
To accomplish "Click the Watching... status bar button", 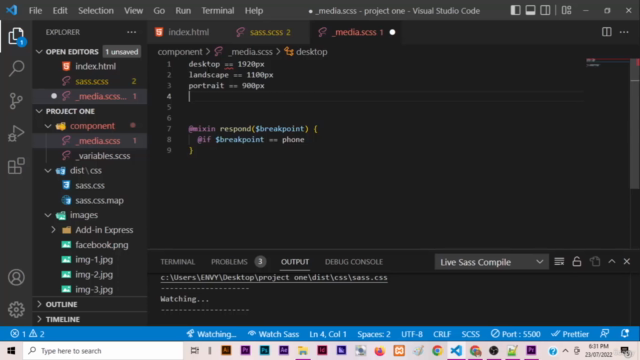I will (211, 334).
